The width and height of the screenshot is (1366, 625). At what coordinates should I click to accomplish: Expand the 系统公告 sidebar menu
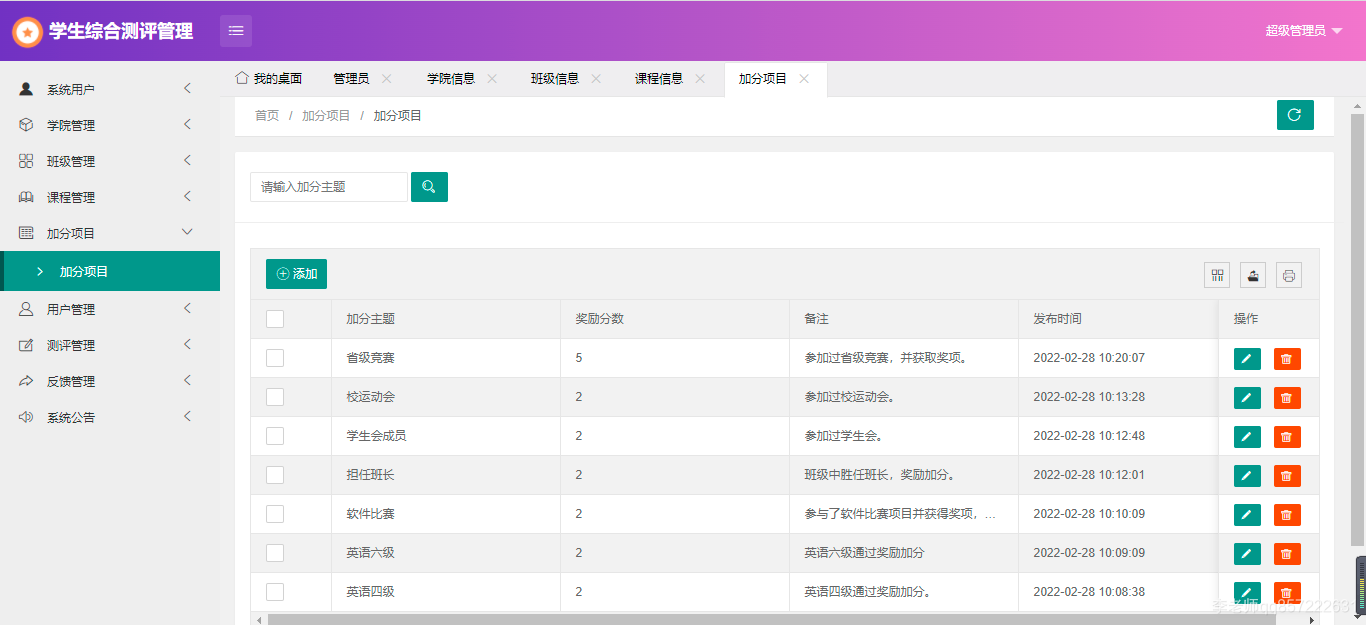coord(110,417)
